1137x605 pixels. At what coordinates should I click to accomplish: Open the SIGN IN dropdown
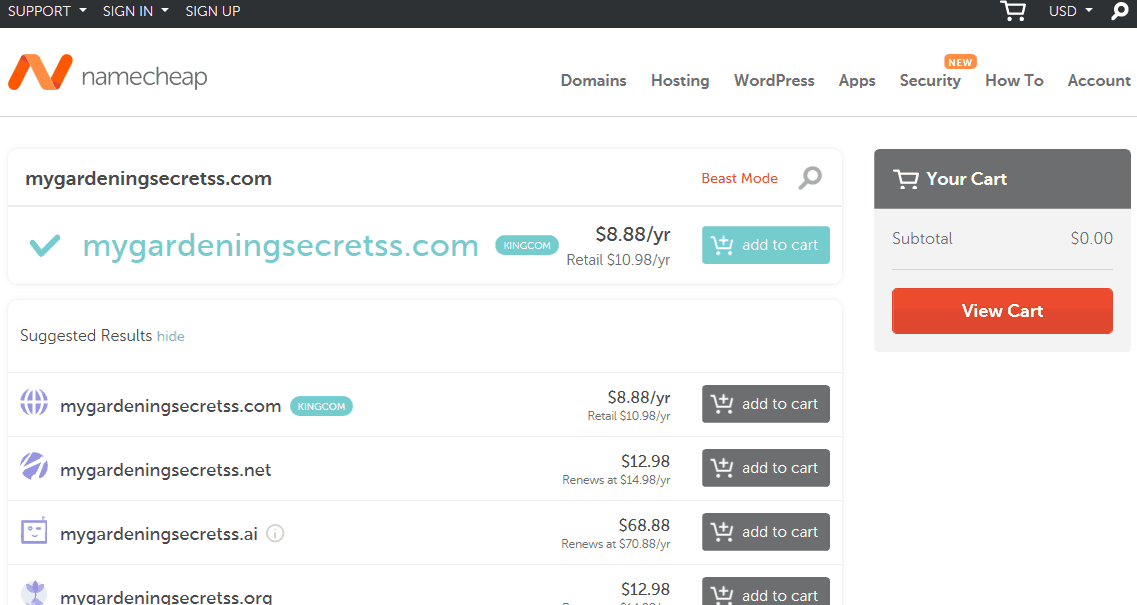pos(136,11)
